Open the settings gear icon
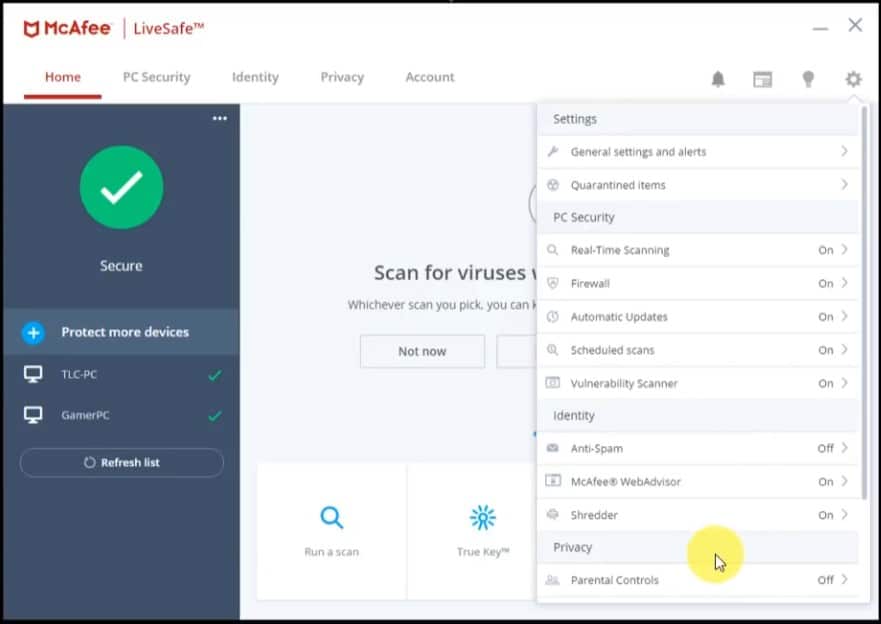Image resolution: width=881 pixels, height=624 pixels. [852, 78]
